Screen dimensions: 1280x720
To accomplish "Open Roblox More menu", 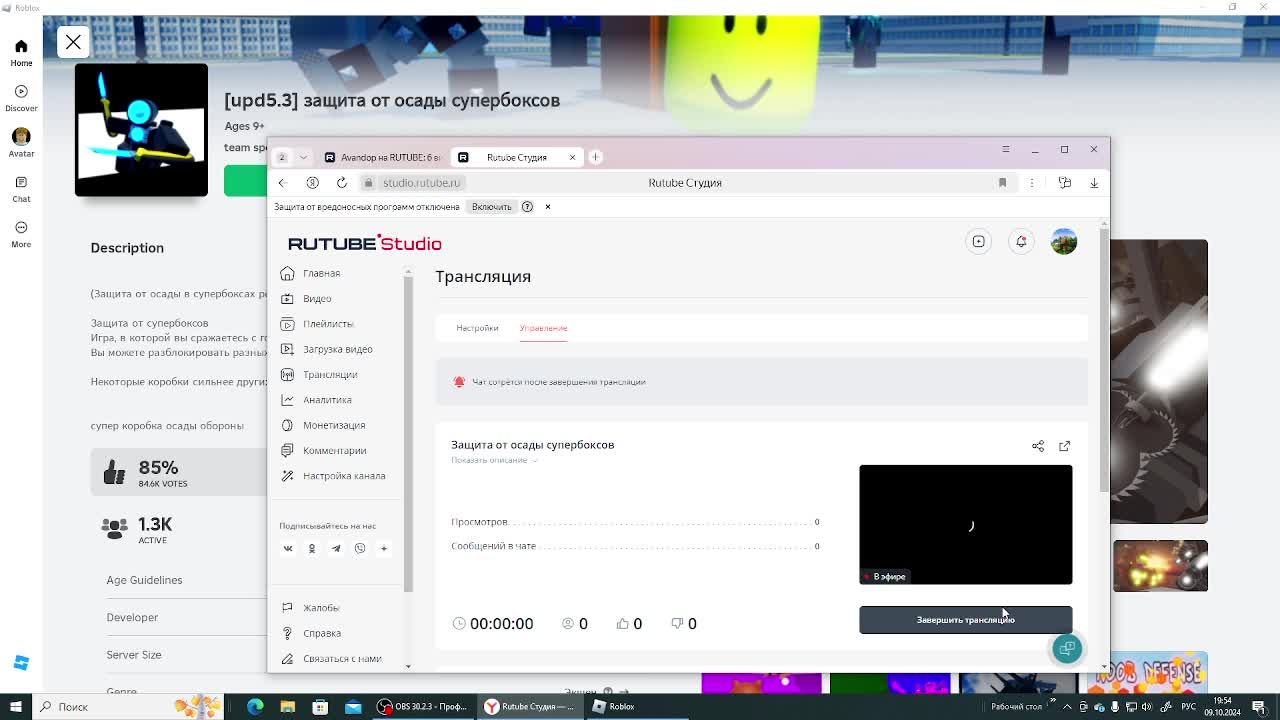I will pos(21,234).
